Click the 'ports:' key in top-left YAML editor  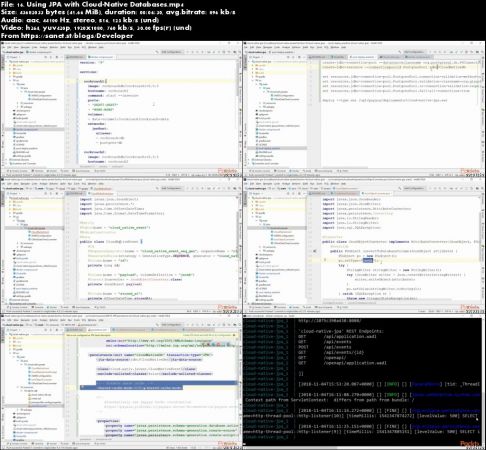tap(94, 100)
